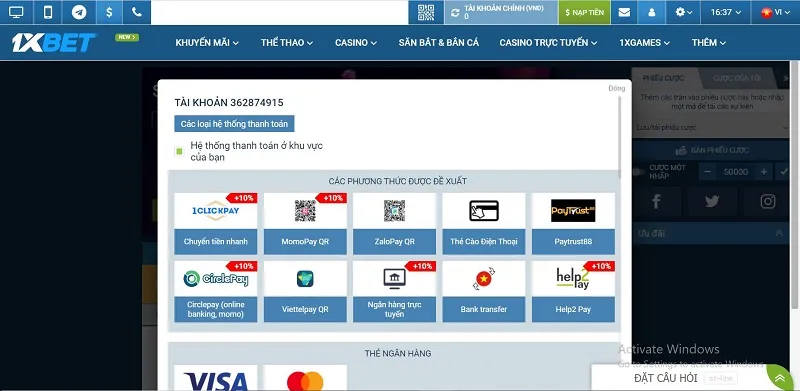The image size is (800, 391).
Task: Click Các loại hệ thống thanh toán button
Action: [234, 124]
